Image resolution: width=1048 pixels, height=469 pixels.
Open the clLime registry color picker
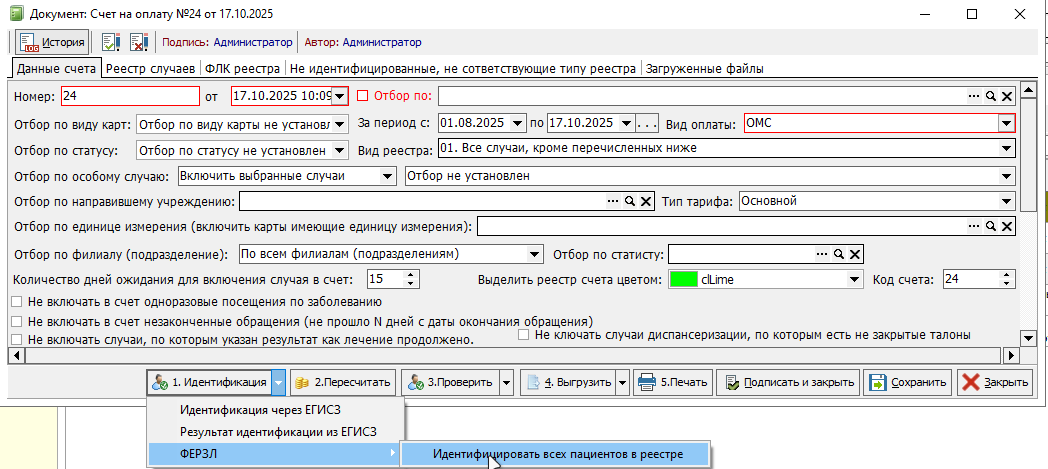(854, 280)
